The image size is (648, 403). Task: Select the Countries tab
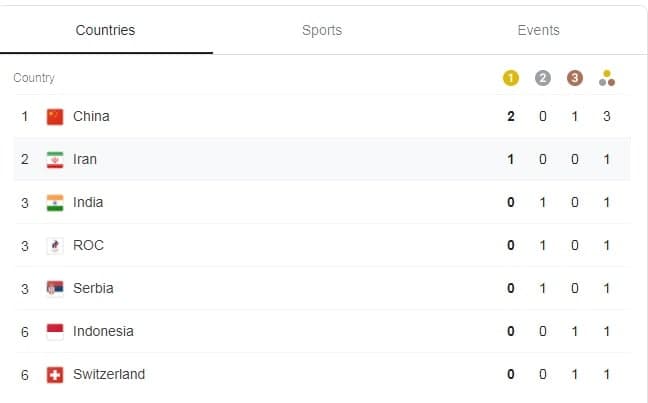[x=105, y=30]
